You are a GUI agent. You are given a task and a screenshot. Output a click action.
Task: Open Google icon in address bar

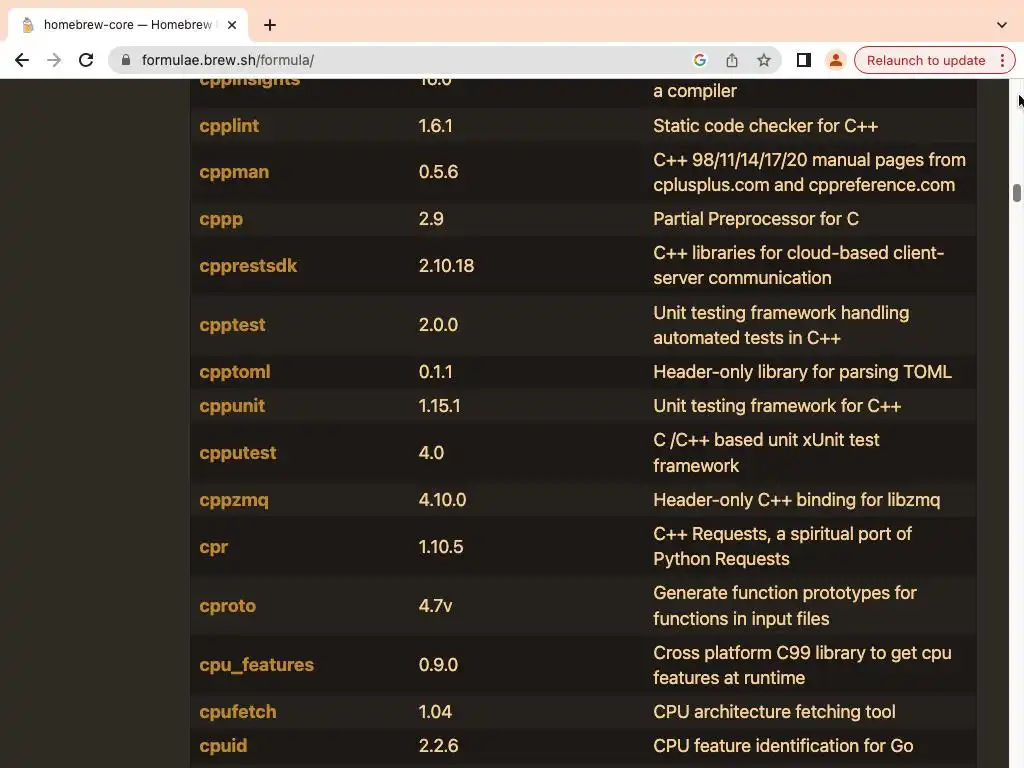pyautogui.click(x=699, y=60)
